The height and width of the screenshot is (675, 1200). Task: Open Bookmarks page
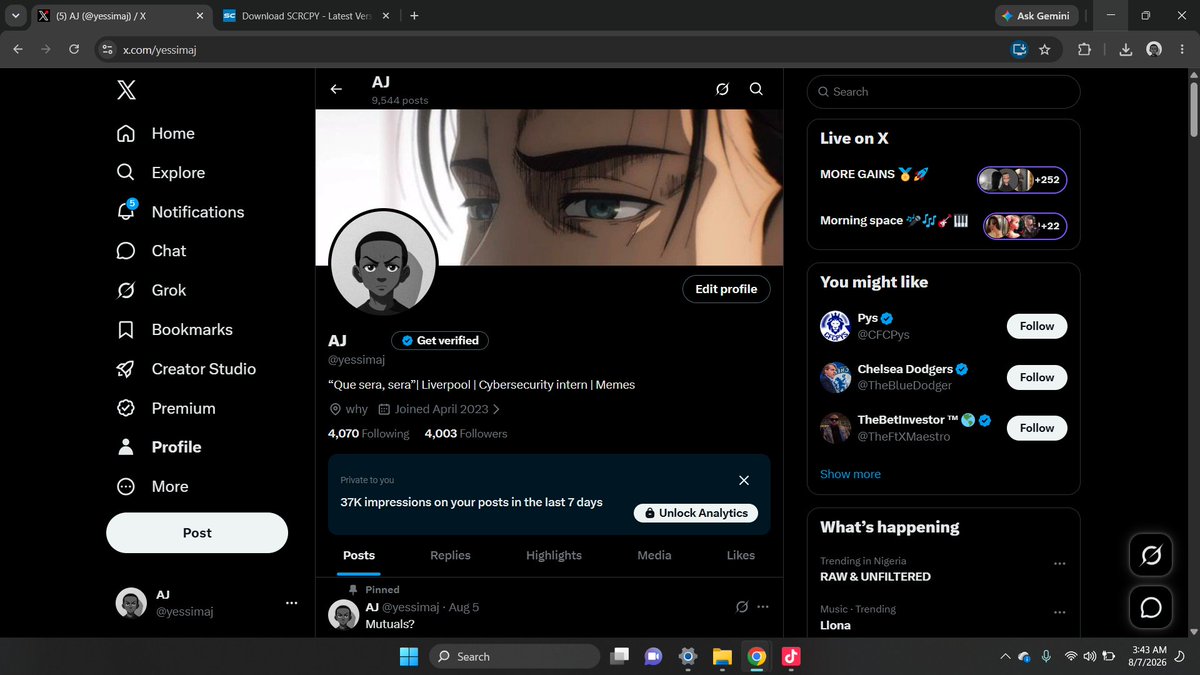174,329
